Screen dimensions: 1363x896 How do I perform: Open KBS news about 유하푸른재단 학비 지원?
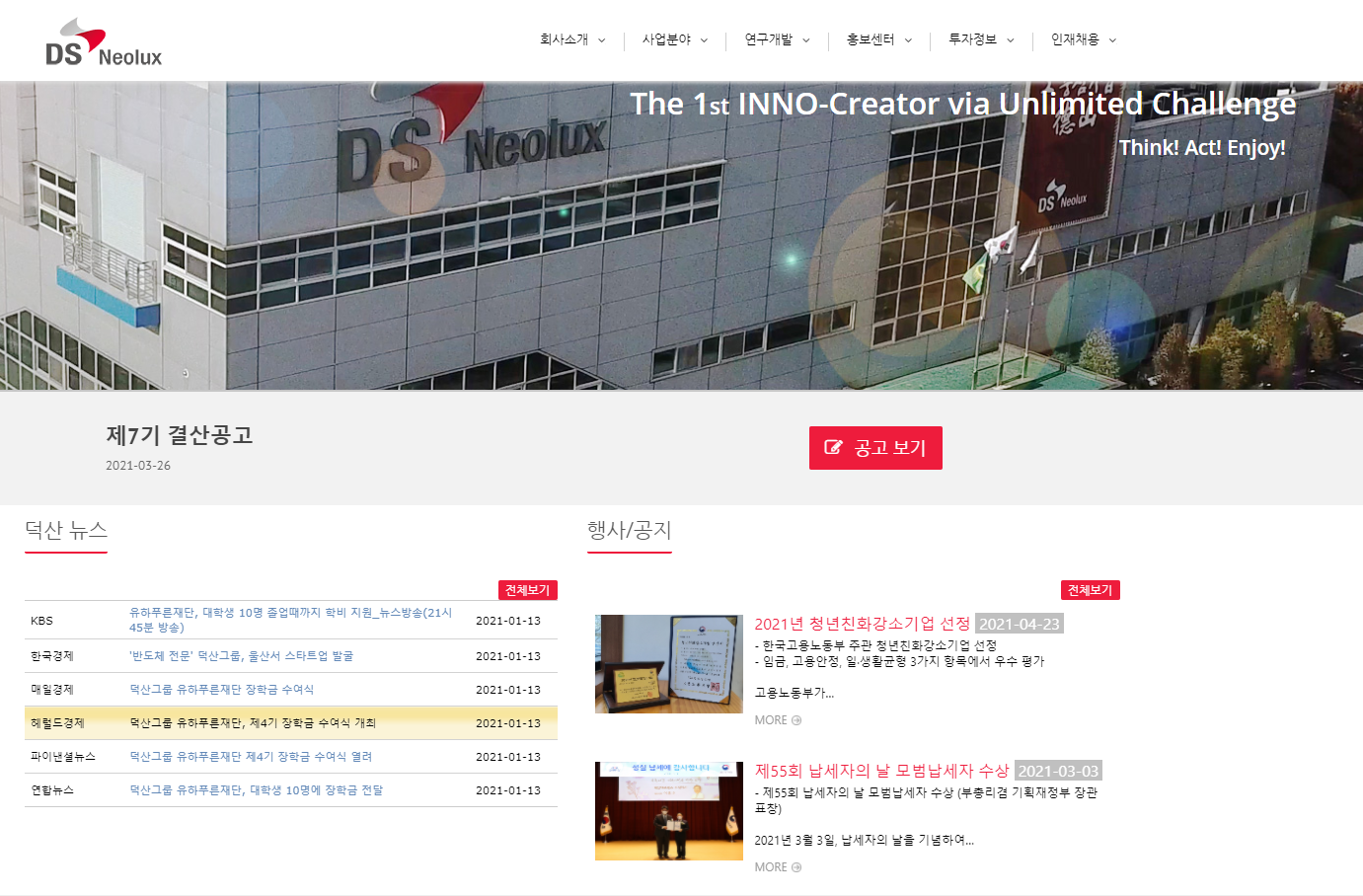[x=291, y=620]
